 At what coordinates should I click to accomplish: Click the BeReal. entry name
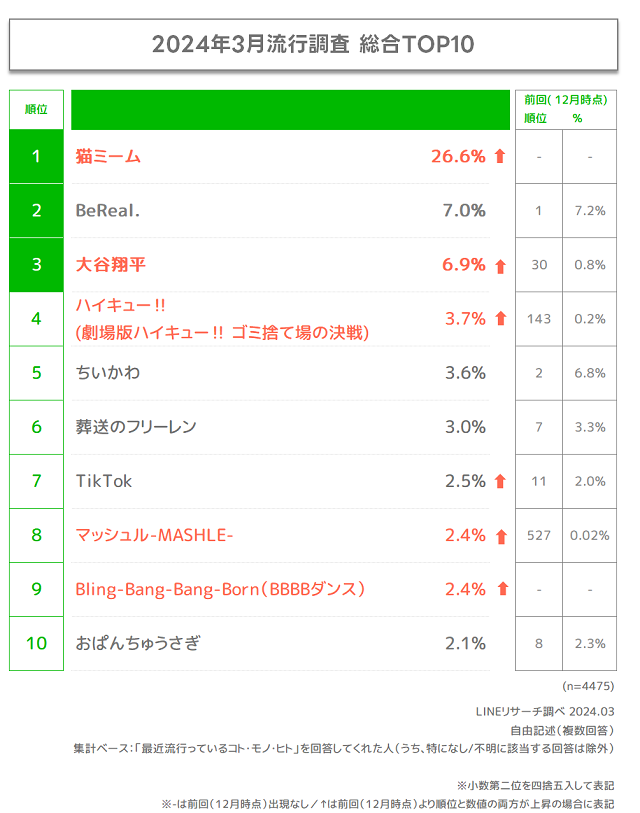108,211
